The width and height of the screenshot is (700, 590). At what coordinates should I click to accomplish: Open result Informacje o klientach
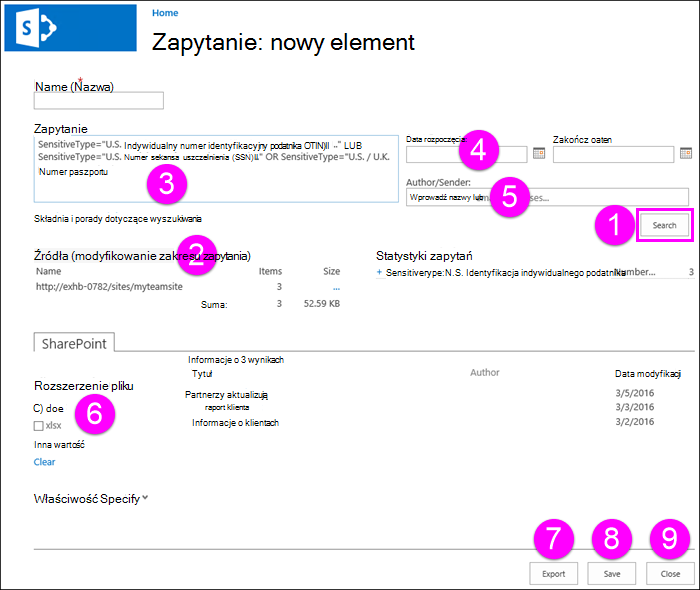pyautogui.click(x=235, y=423)
